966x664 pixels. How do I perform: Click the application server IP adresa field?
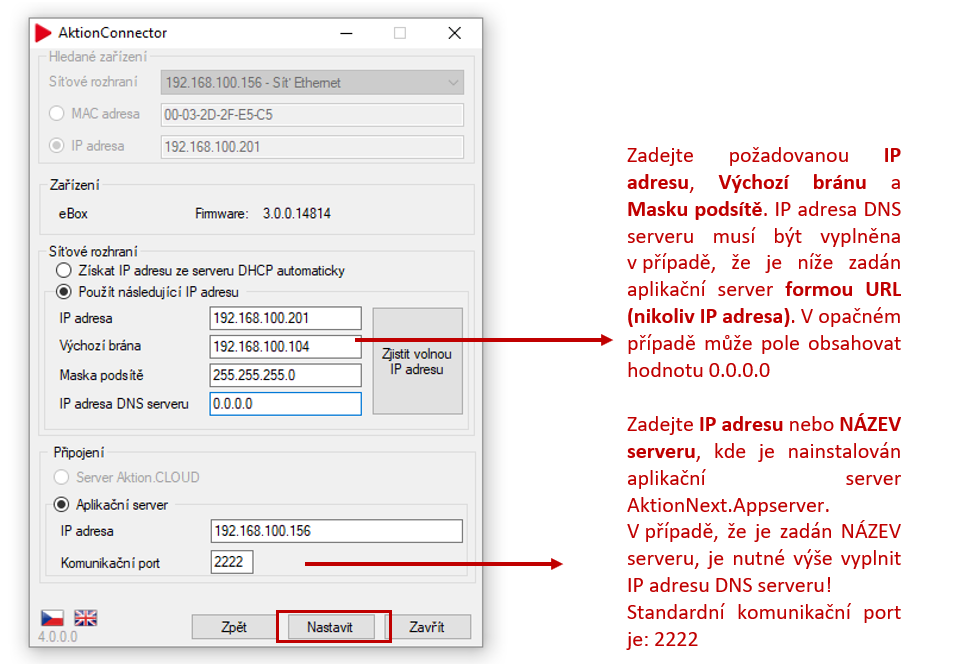336,531
